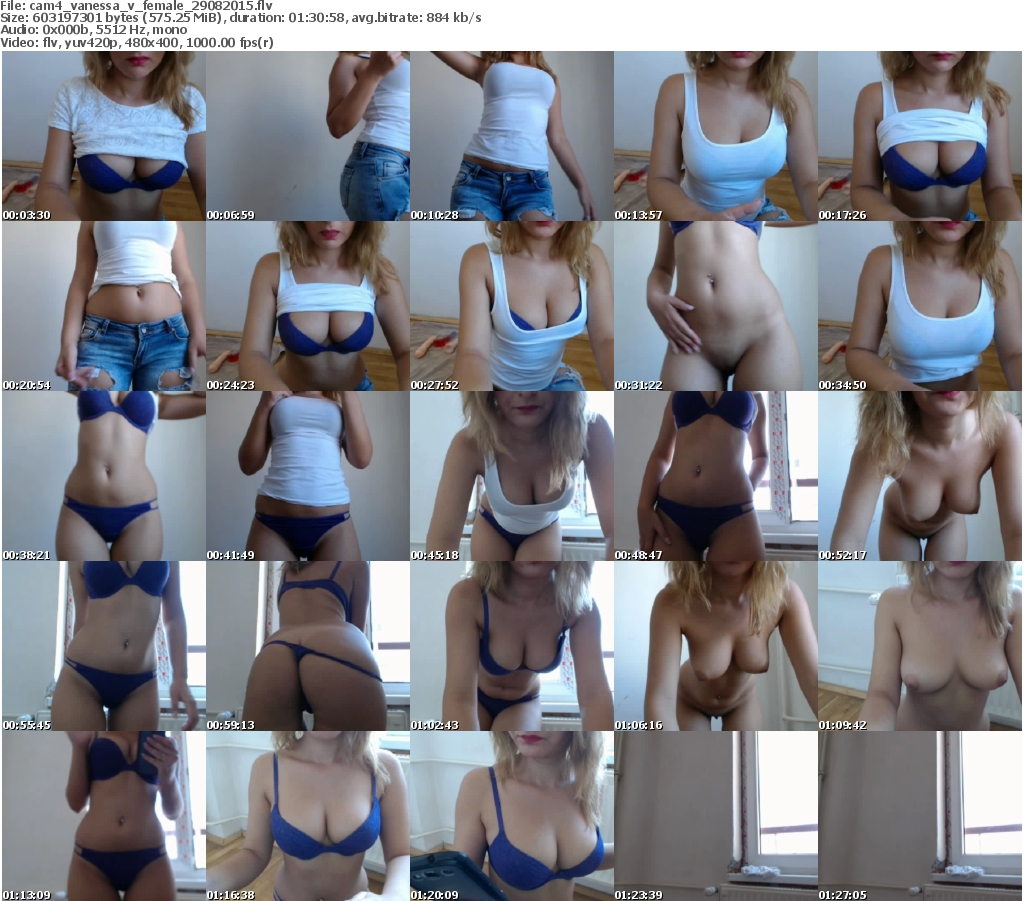This screenshot has width=1024, height=901.
Task: Pick the frame labeled 00:13:57
Action: (715, 136)
